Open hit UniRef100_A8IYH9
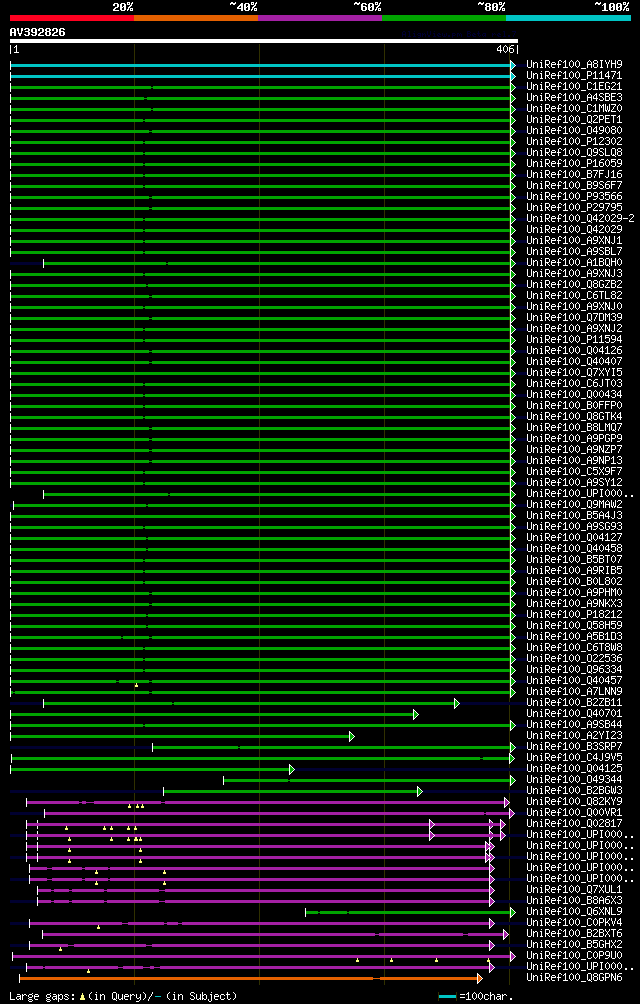Screen dimensions: 640x1004 (574, 65)
